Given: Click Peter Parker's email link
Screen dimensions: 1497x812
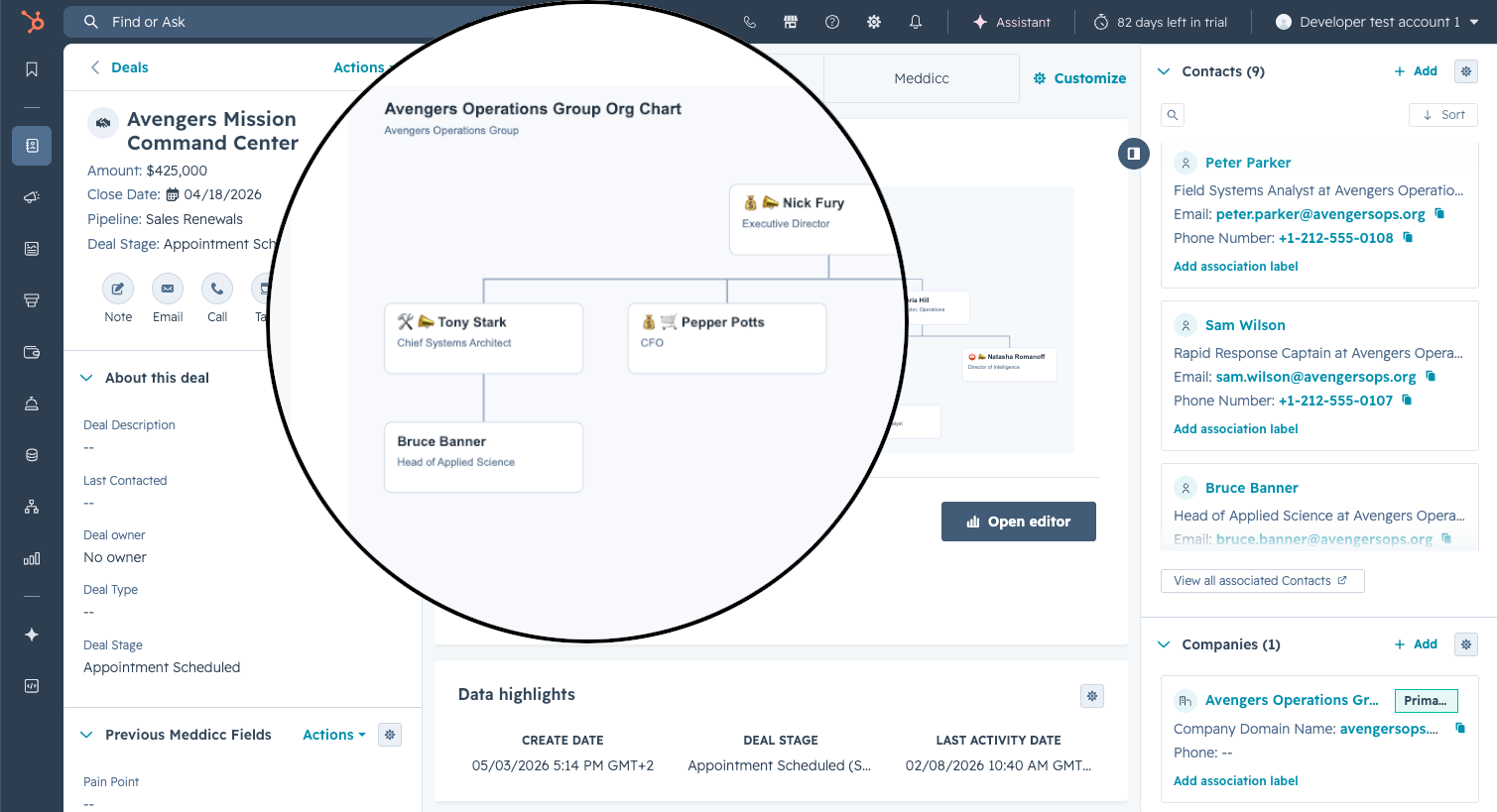Looking at the screenshot, I should click(1320, 214).
